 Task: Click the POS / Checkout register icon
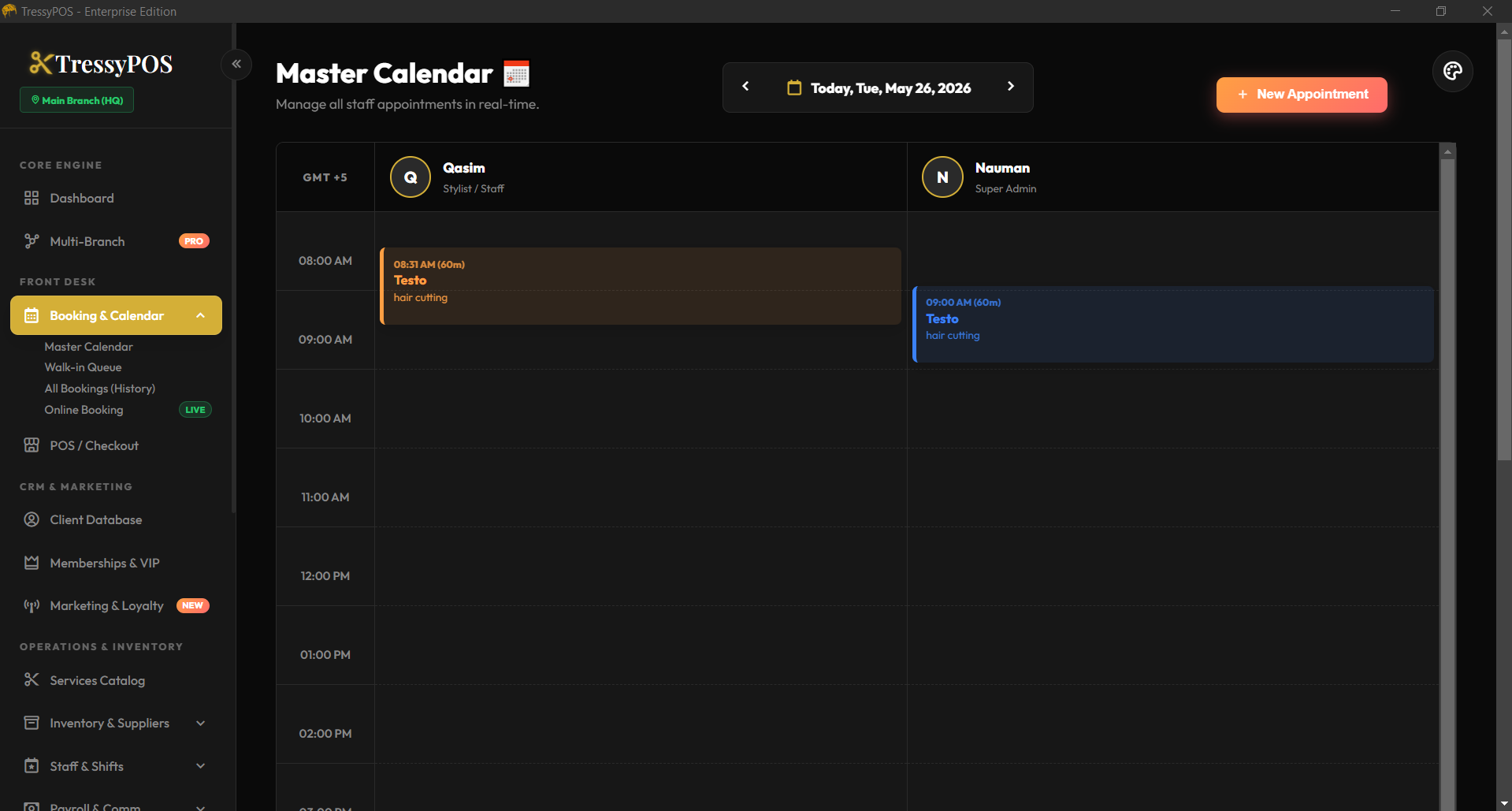(32, 445)
